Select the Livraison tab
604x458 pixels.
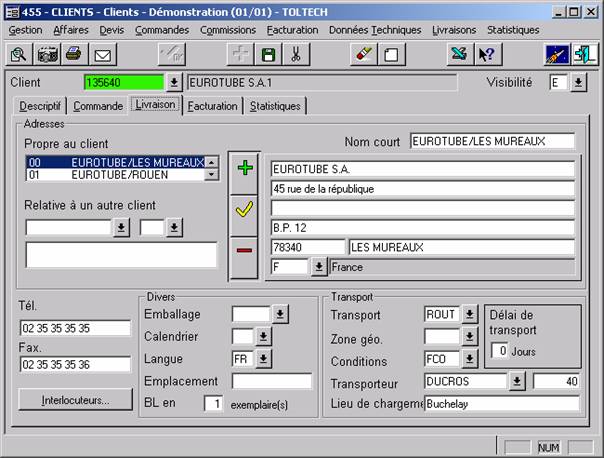[155, 104]
